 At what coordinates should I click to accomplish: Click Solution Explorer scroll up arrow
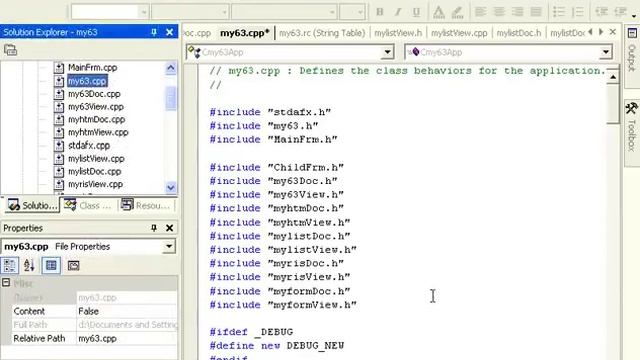(x=171, y=68)
